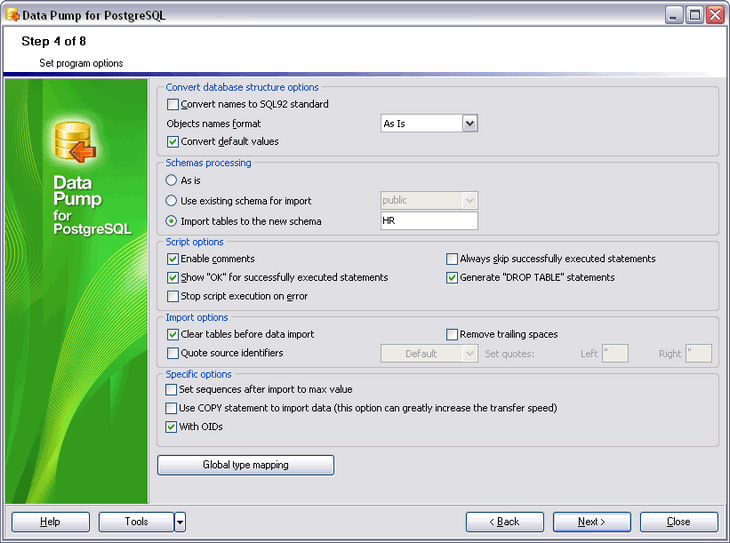Open the Help button
The width and height of the screenshot is (730, 543).
(x=51, y=522)
